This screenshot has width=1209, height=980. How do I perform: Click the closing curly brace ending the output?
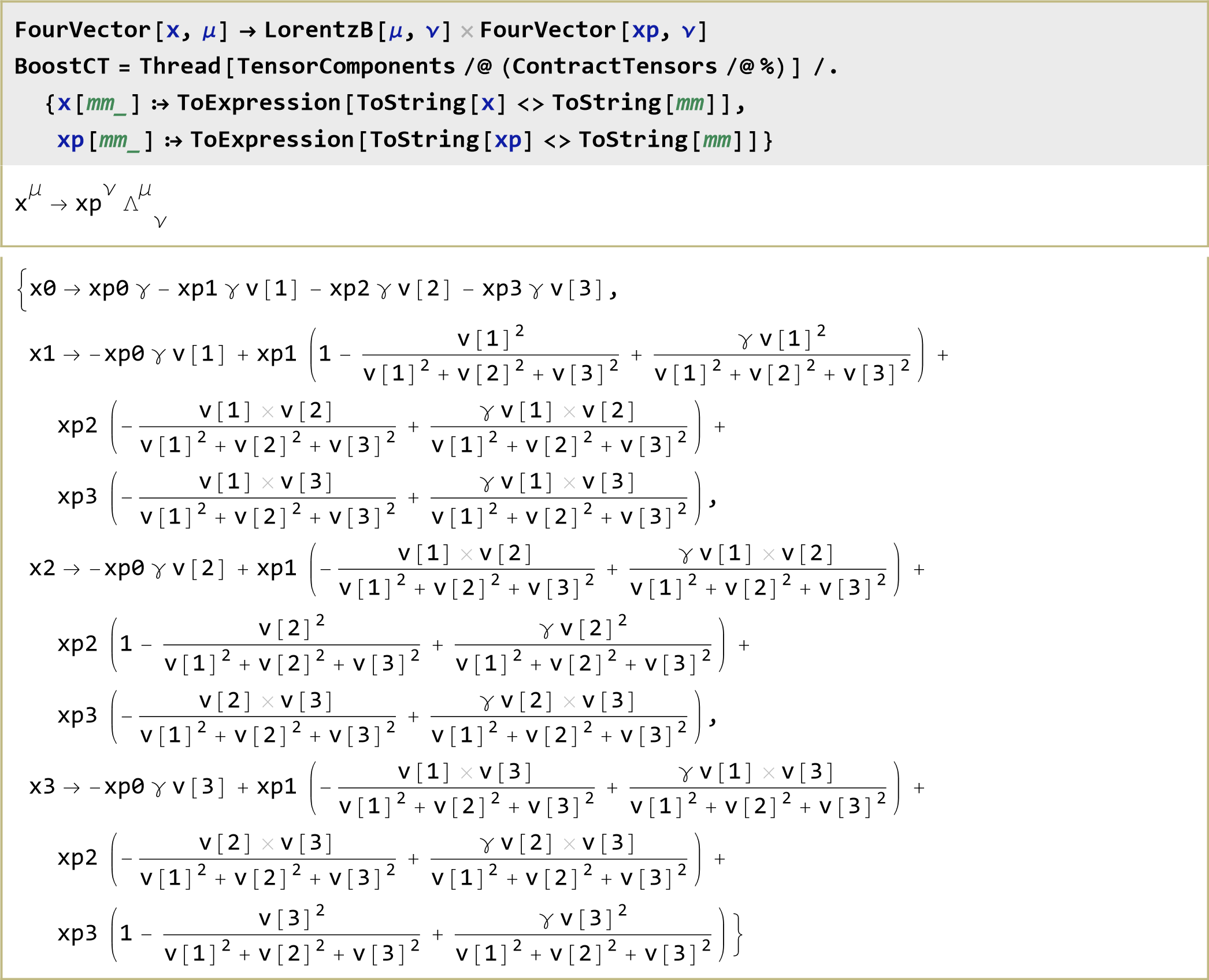pos(737,934)
